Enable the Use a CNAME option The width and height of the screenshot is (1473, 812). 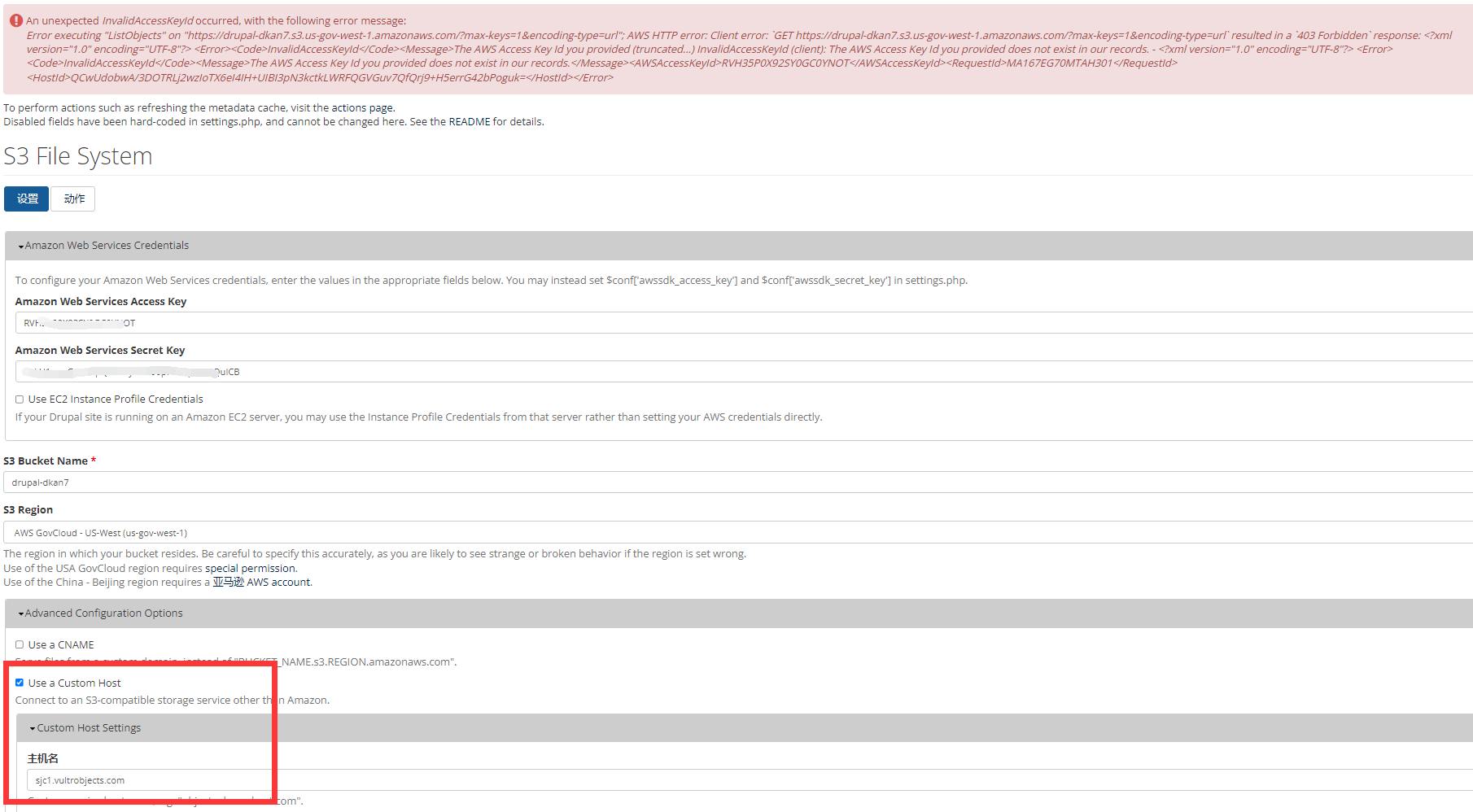point(19,644)
